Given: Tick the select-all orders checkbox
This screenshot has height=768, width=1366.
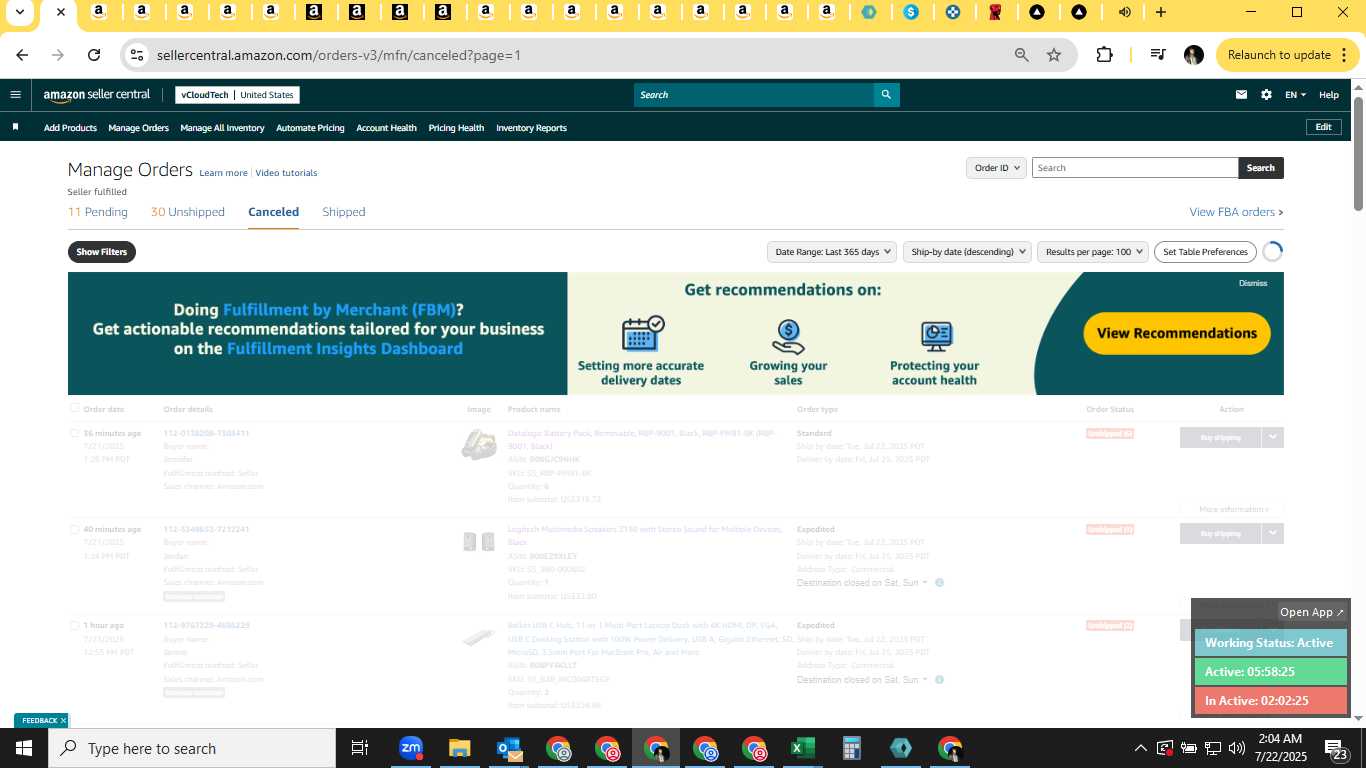Looking at the screenshot, I should [74, 408].
